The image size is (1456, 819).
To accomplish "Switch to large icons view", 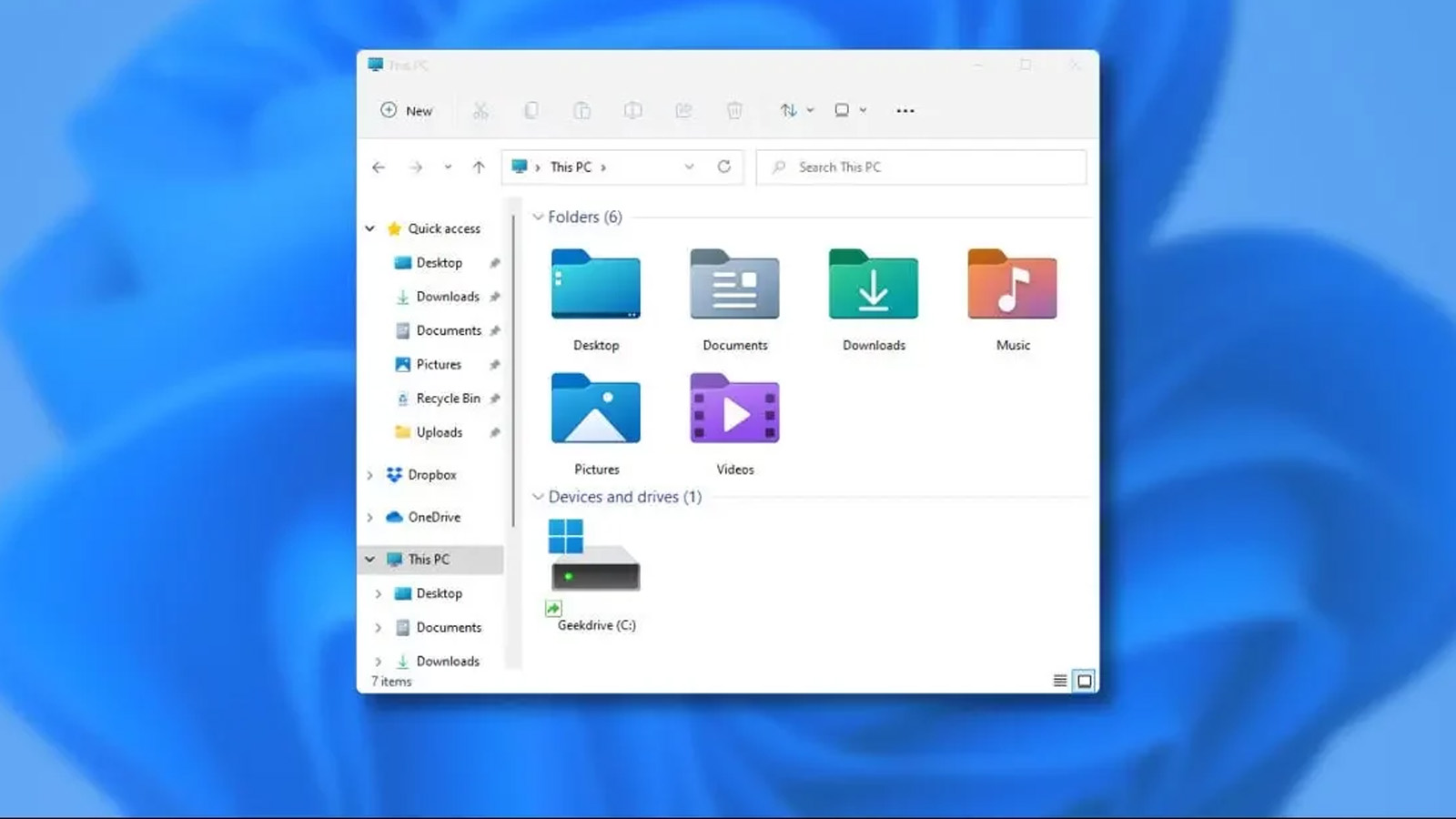I will tap(1084, 681).
